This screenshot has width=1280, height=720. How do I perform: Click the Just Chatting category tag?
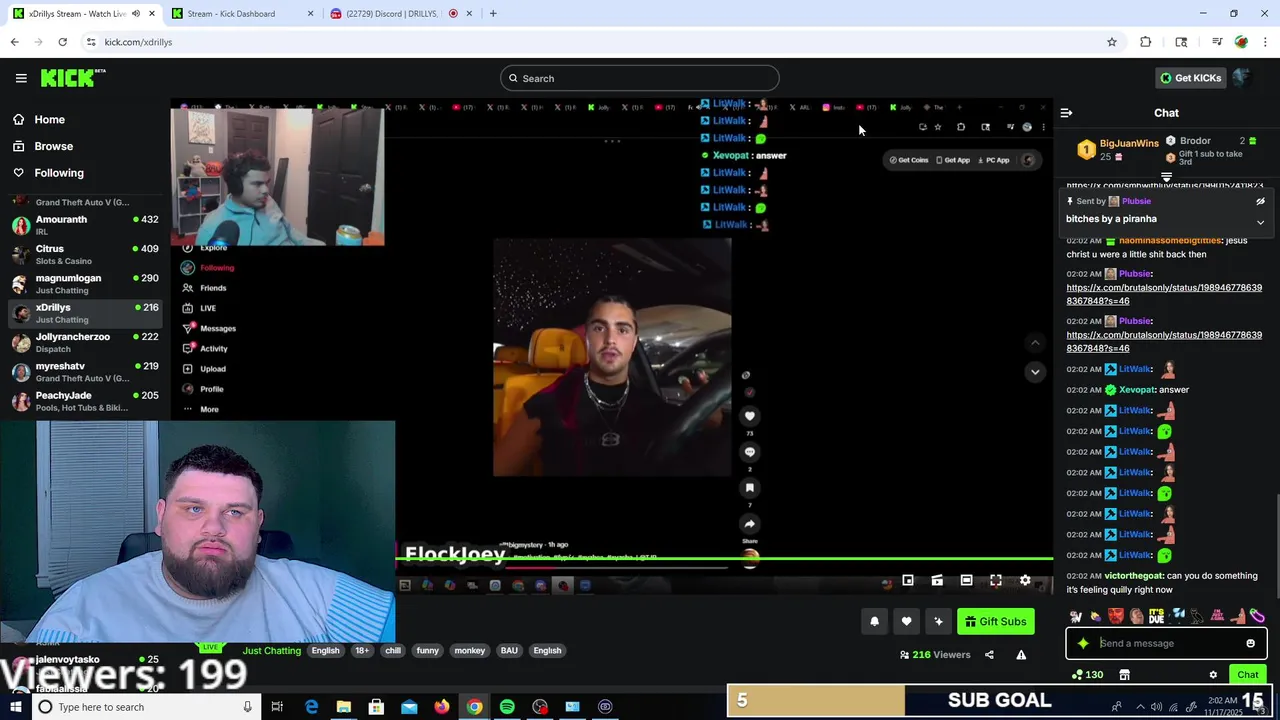[x=271, y=651]
